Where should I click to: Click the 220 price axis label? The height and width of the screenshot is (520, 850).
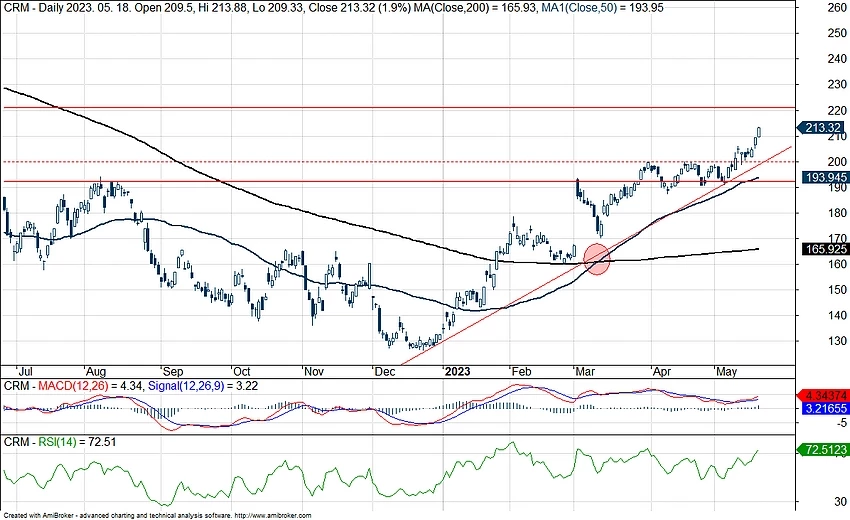(x=837, y=110)
